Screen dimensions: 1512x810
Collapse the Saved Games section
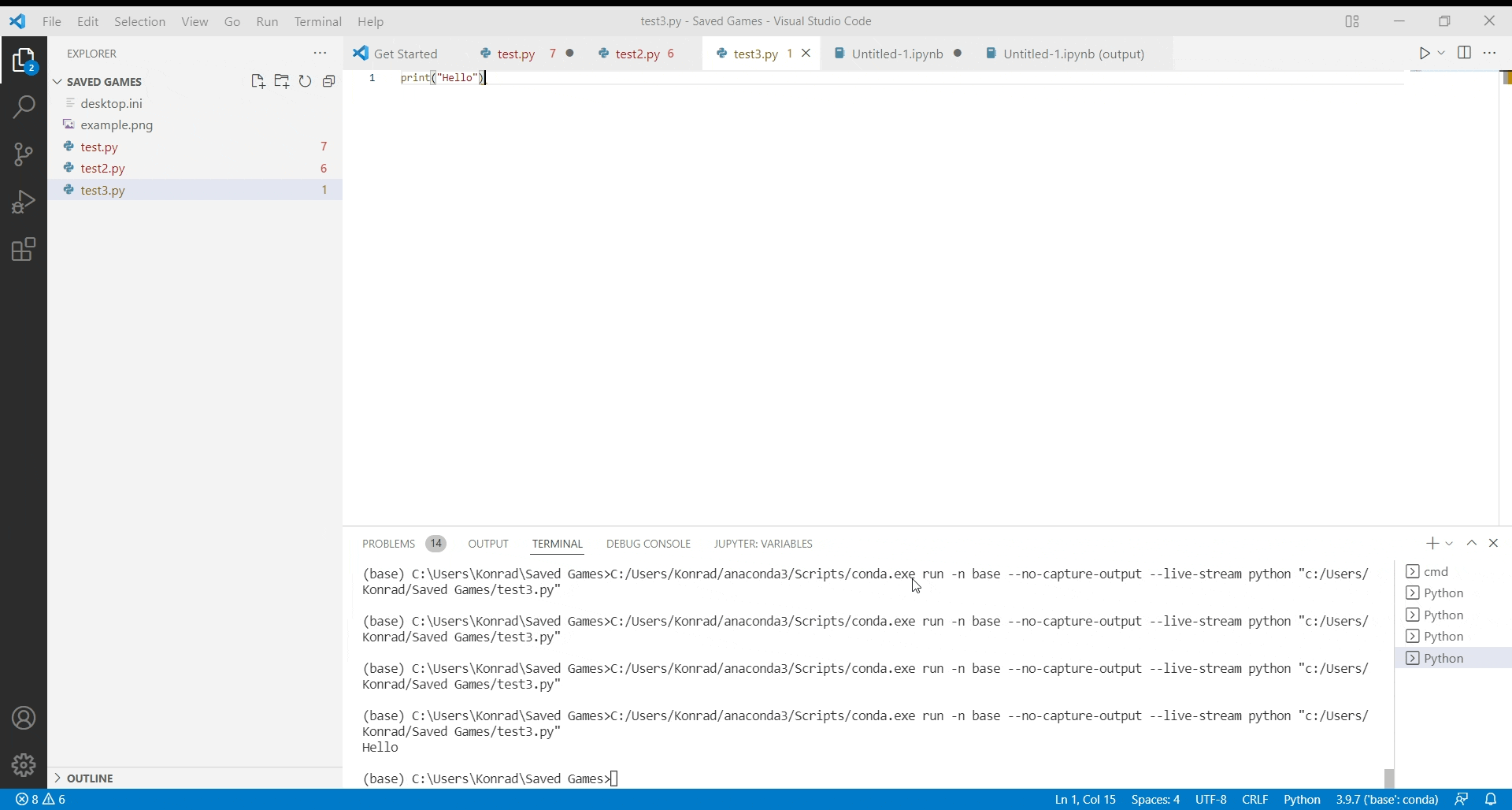(x=57, y=81)
